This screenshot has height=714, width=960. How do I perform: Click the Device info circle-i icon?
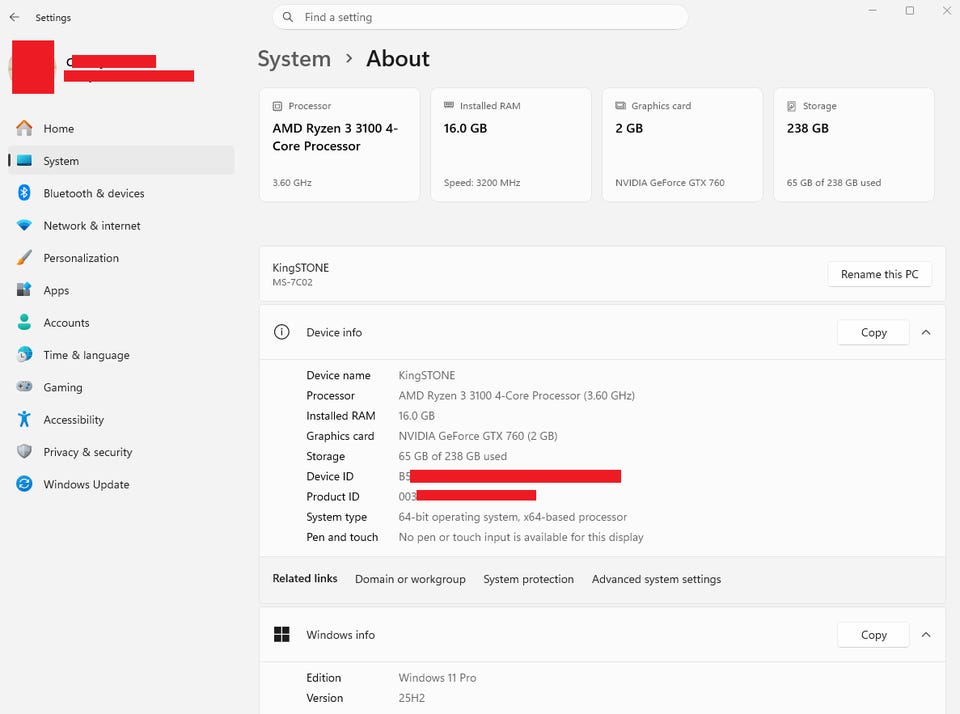pyautogui.click(x=282, y=332)
